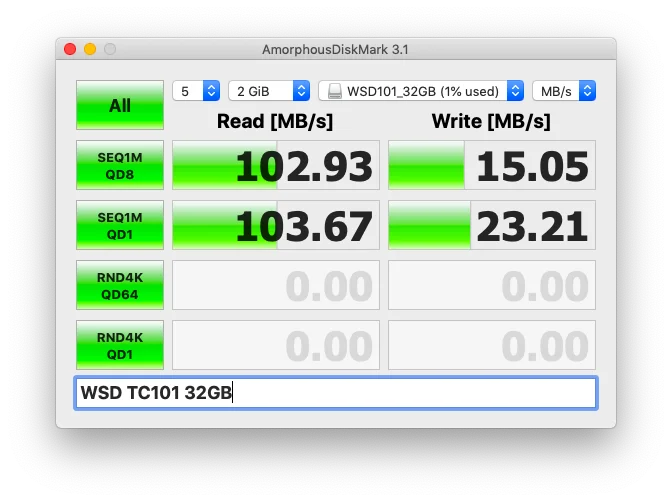The height and width of the screenshot is (502, 672).
Task: Focus the WSD TC101 32GB comment field
Action: (x=336, y=393)
